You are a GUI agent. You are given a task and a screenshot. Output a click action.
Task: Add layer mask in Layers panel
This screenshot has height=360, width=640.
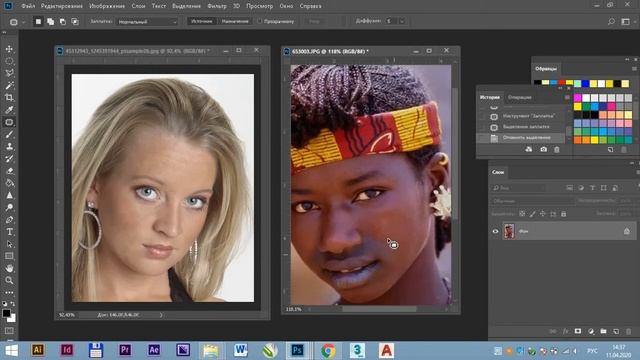click(x=578, y=331)
